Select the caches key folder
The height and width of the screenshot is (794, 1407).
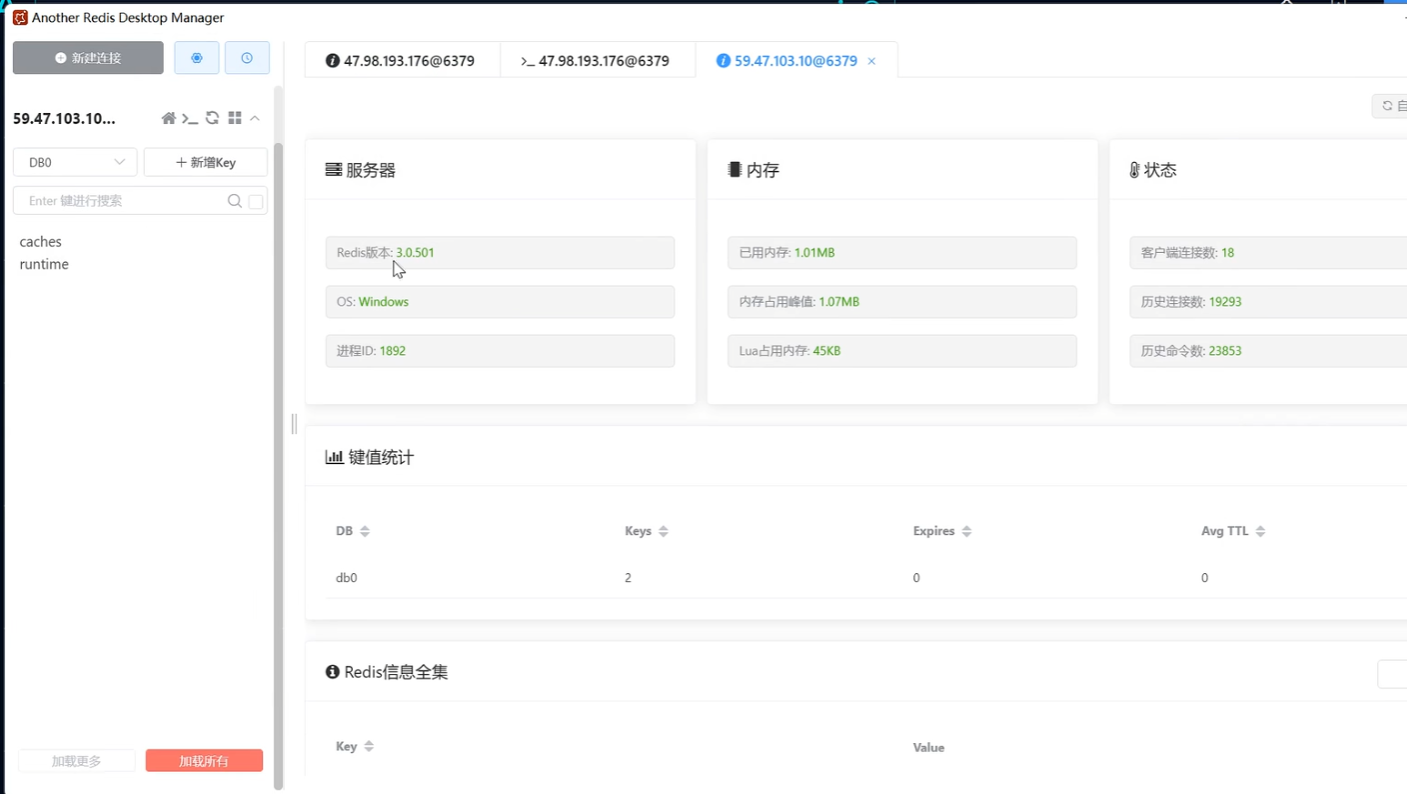click(x=41, y=242)
